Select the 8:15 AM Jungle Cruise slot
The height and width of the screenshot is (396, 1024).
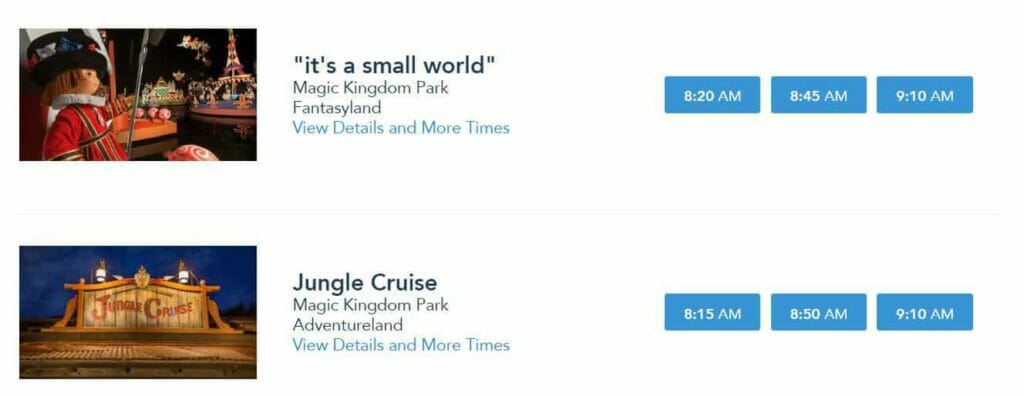tap(712, 312)
